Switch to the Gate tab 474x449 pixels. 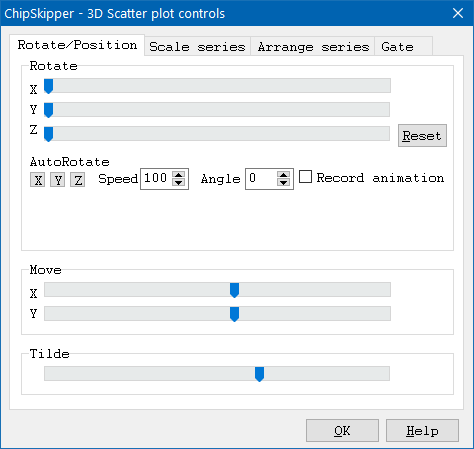tap(404, 46)
